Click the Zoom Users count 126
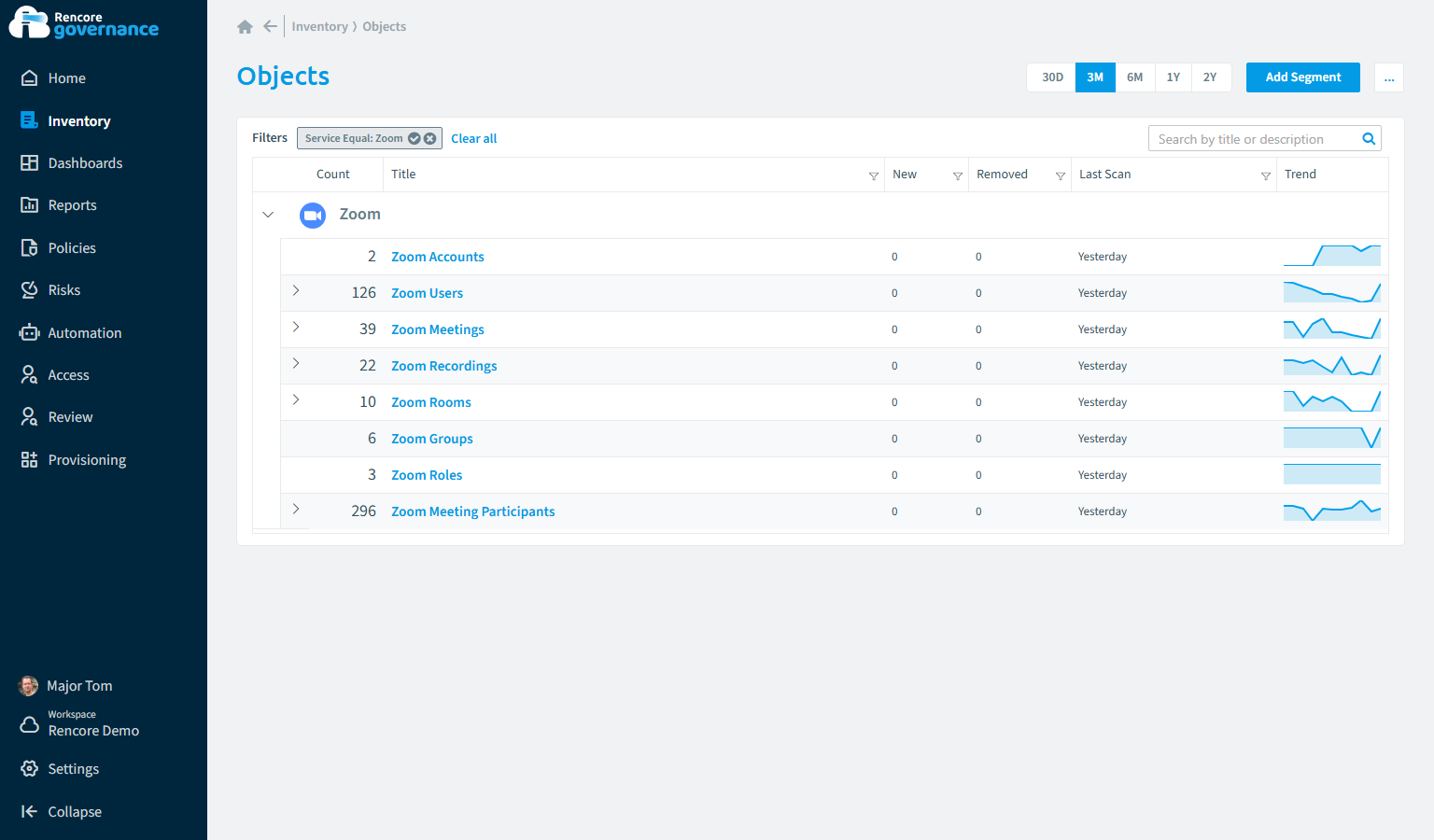The width and height of the screenshot is (1434, 840). 364,293
